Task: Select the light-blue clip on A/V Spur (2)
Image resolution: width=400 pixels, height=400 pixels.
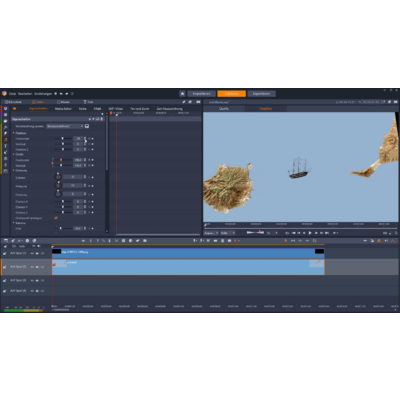Action: (x=188, y=267)
